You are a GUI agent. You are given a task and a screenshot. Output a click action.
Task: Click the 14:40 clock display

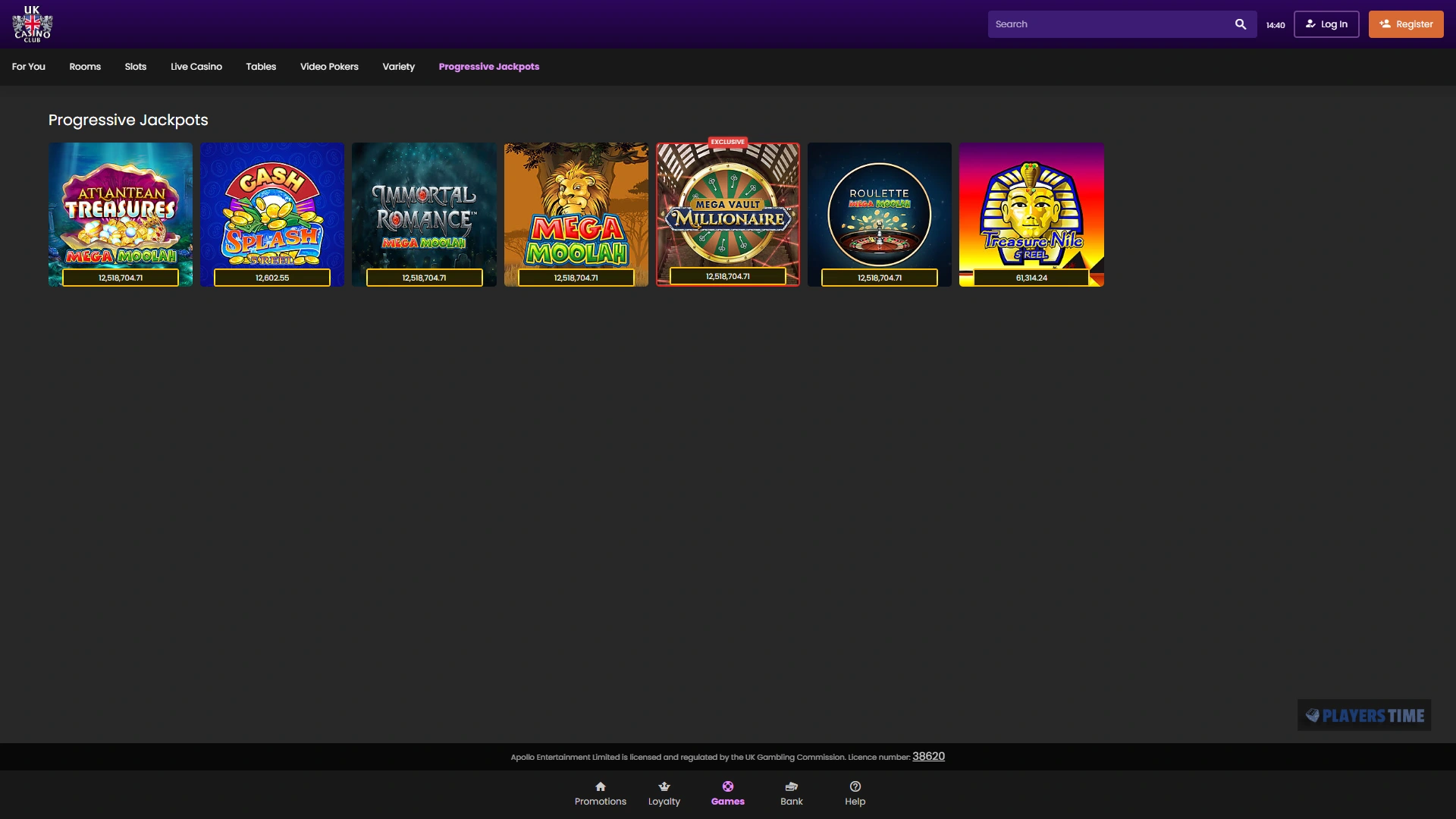click(x=1276, y=25)
